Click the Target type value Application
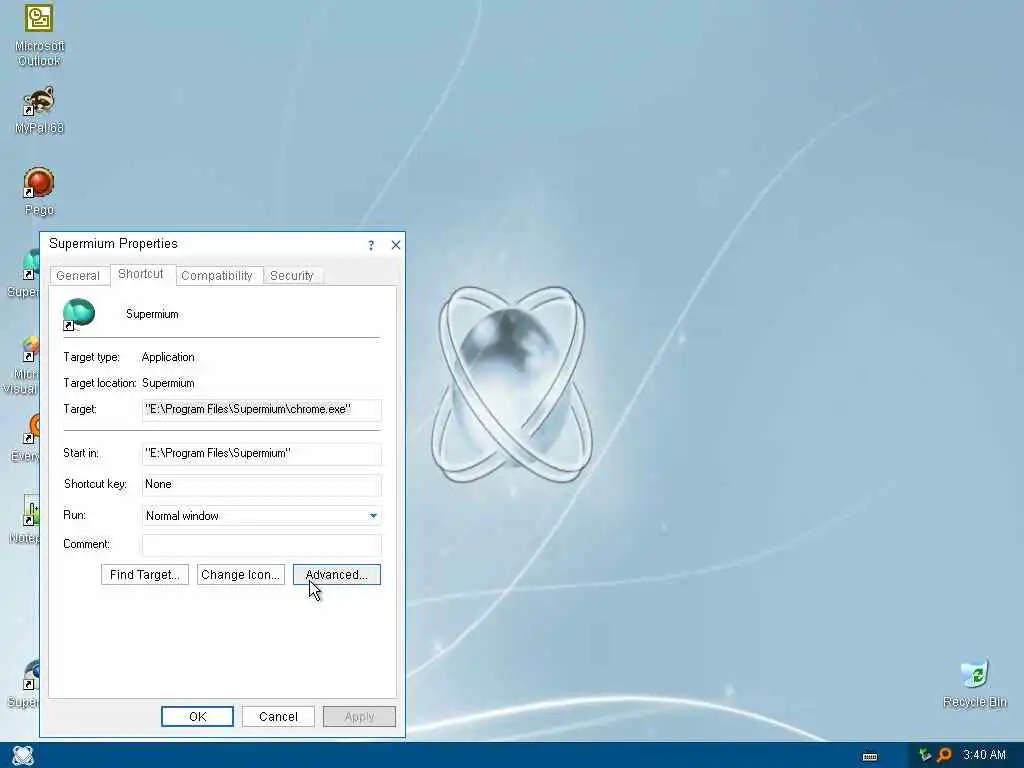Image resolution: width=1024 pixels, height=768 pixels. point(168,357)
